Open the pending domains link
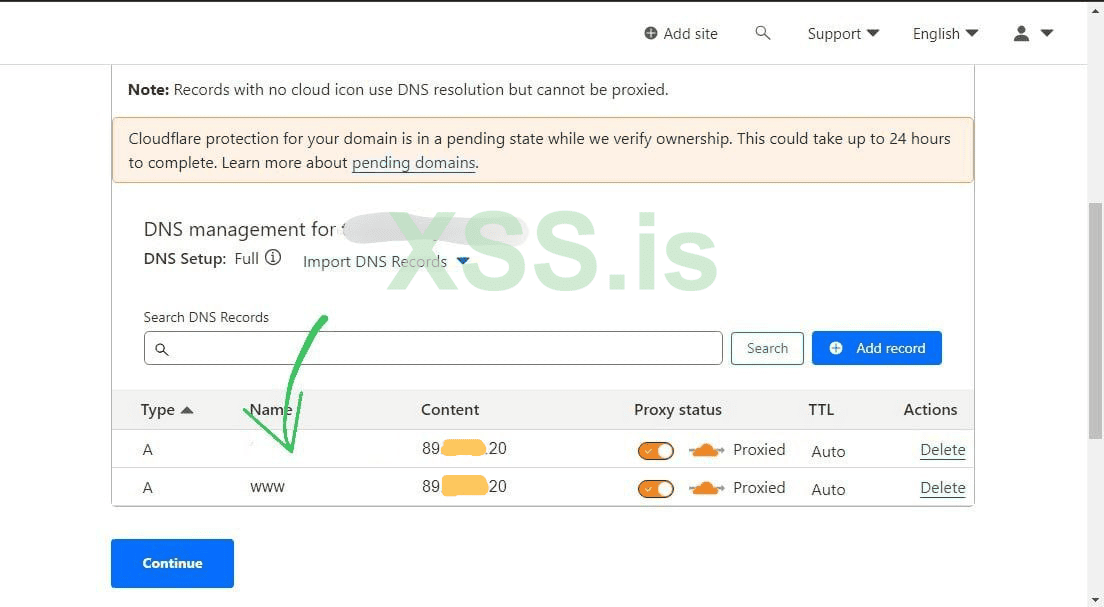1104x607 pixels. [x=413, y=162]
